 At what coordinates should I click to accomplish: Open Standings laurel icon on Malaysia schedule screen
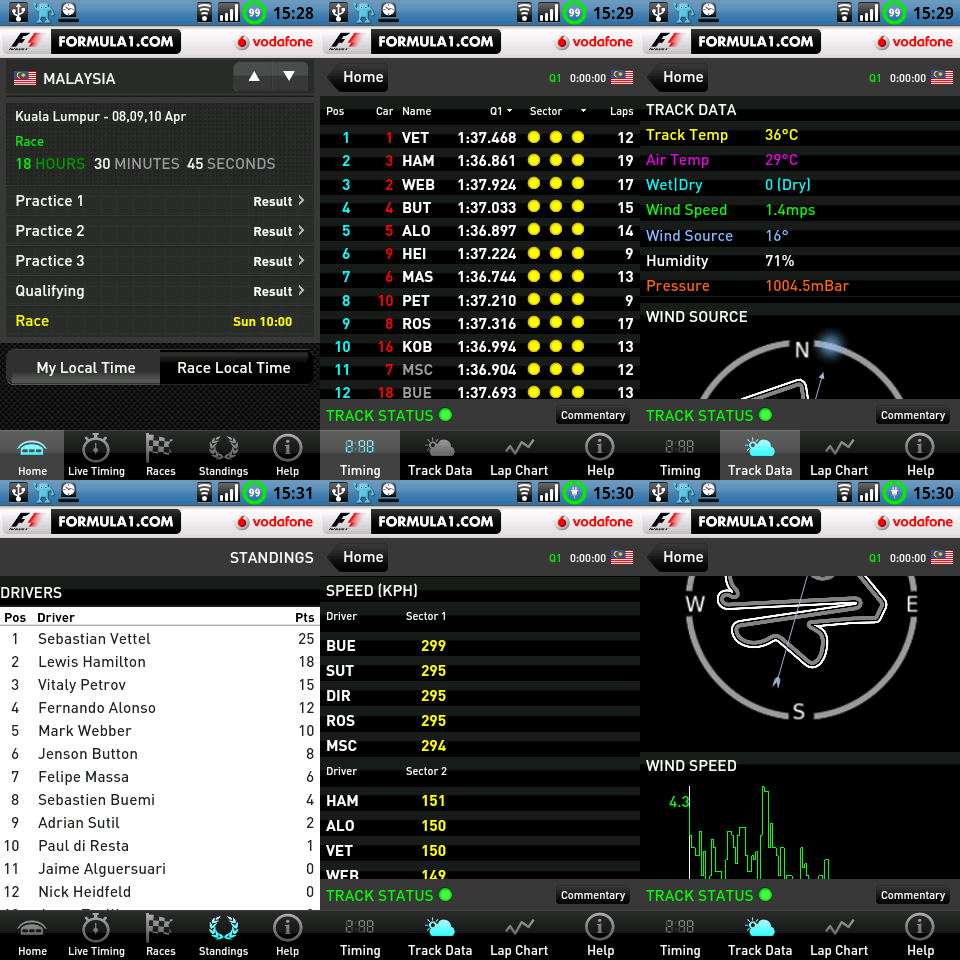223,454
